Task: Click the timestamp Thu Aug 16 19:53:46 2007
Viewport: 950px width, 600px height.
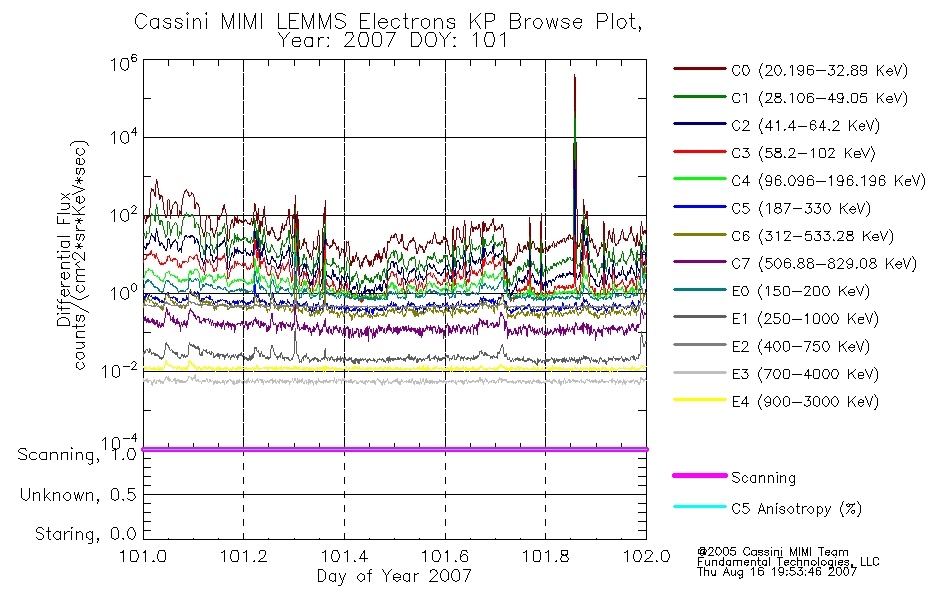Action: click(x=777, y=572)
